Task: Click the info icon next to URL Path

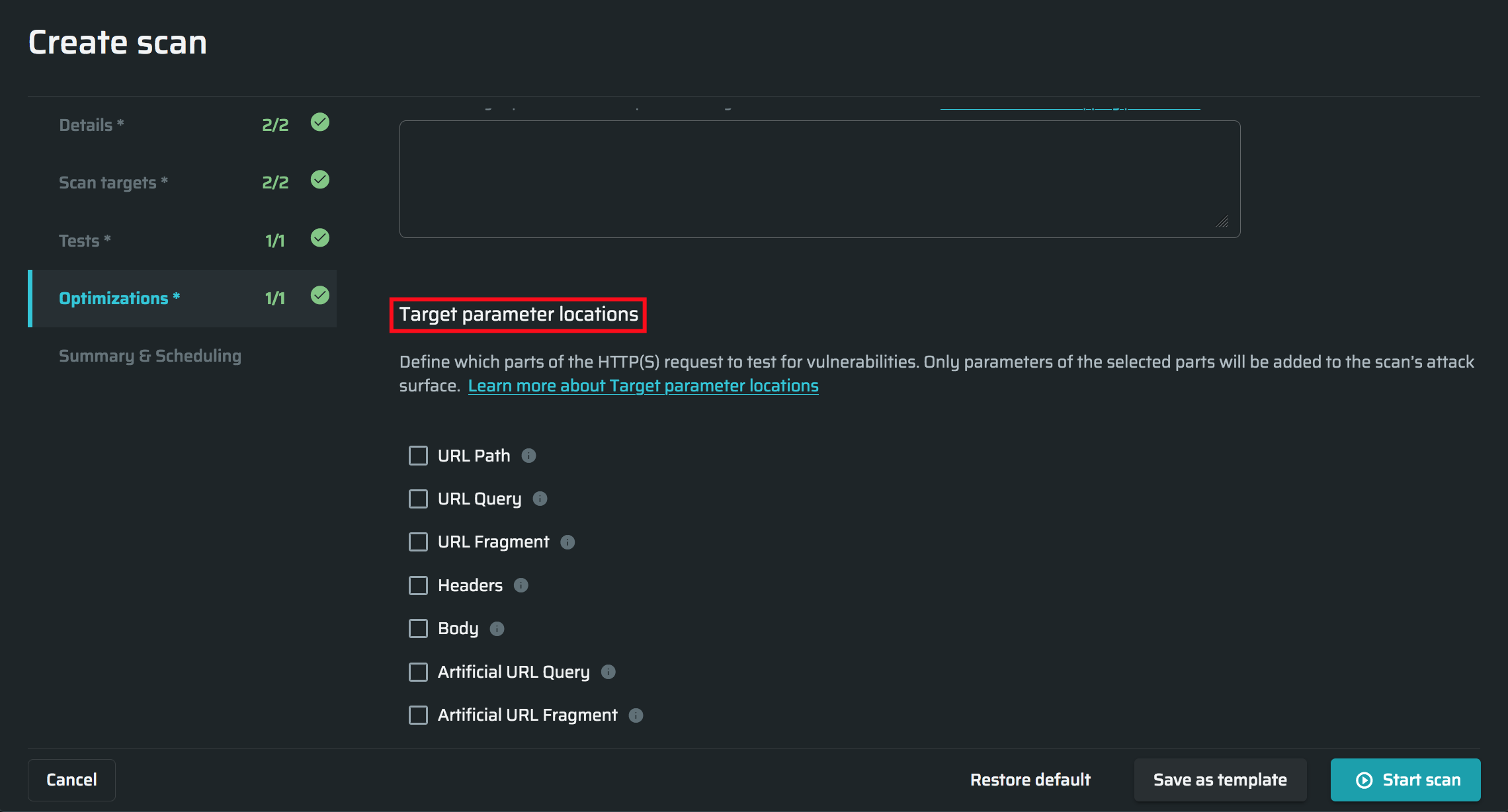Action: (x=528, y=456)
